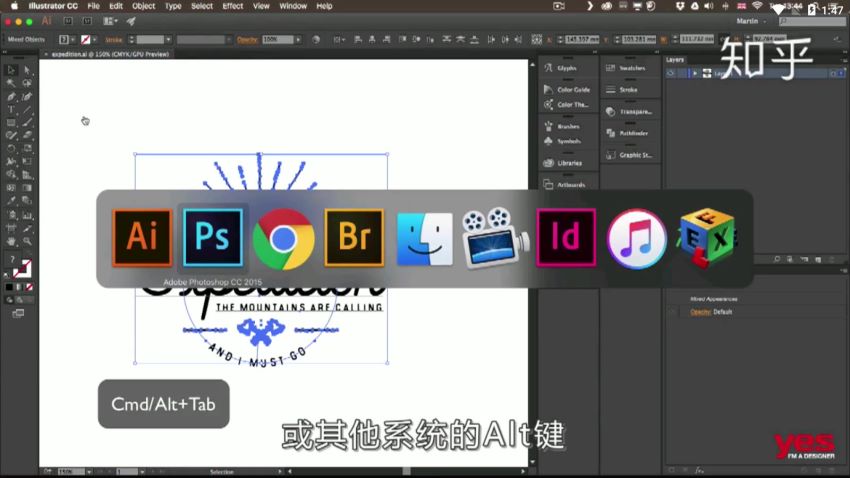Select the Rotate tool

pyautogui.click(x=11, y=148)
